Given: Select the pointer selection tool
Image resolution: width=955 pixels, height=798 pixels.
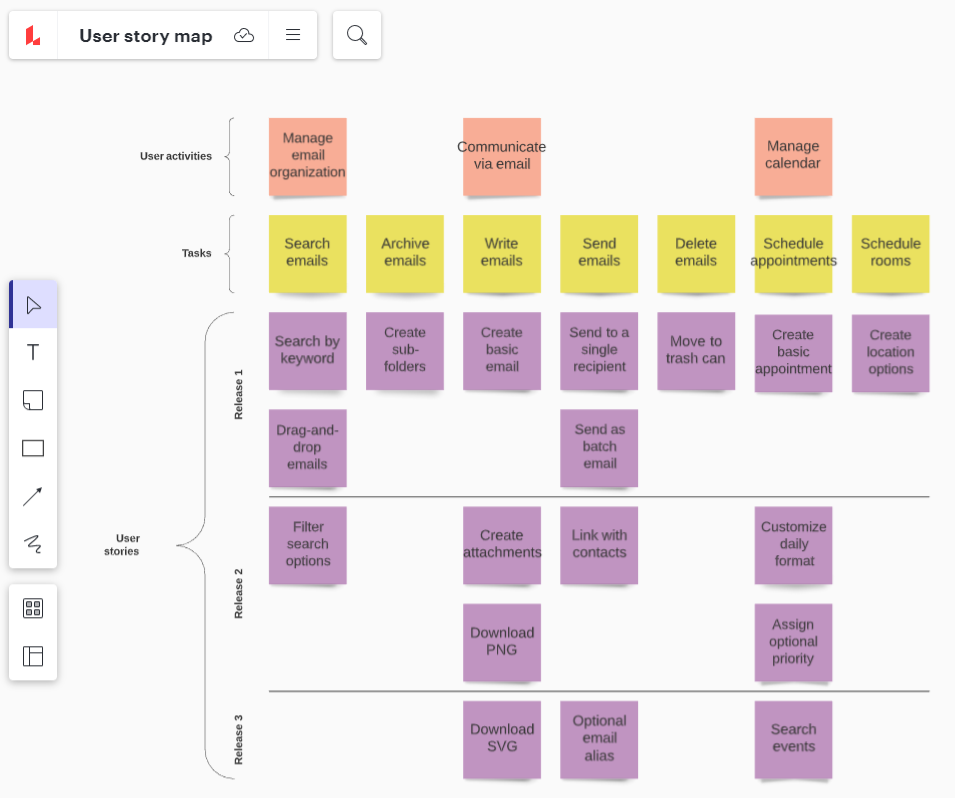Looking at the screenshot, I should (33, 305).
